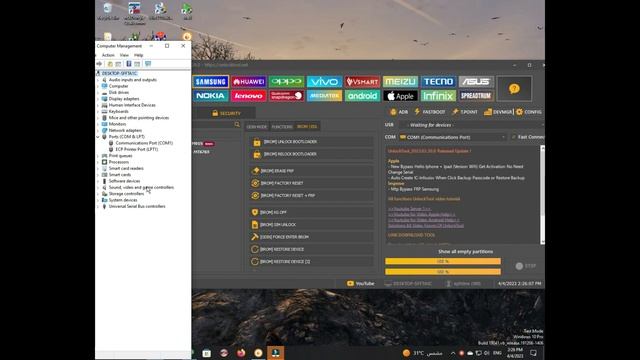
Task: Select the Nokia brand tile
Action: [211, 96]
